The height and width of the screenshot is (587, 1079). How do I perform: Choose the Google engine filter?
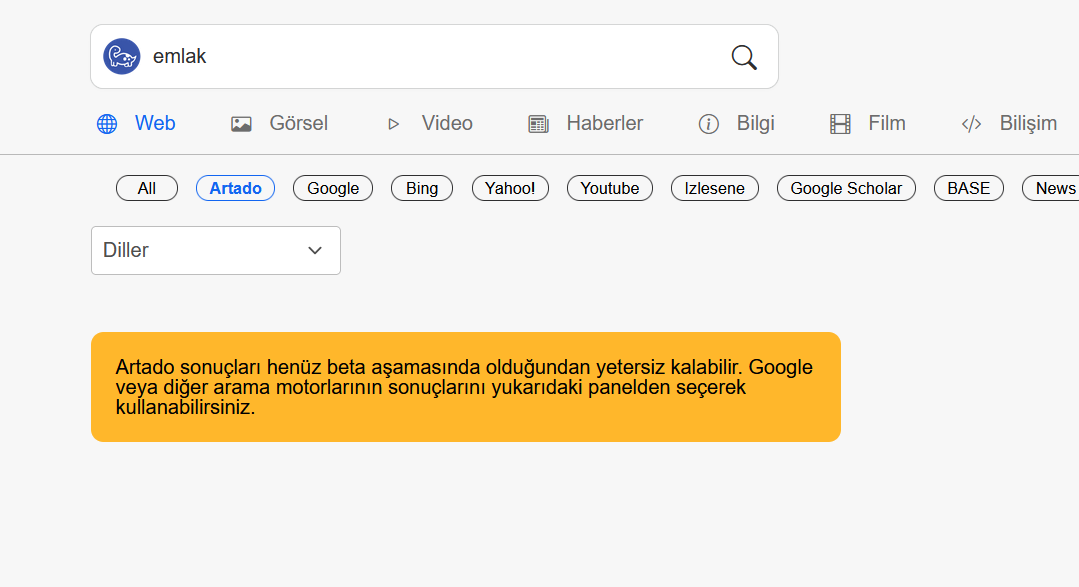333,188
